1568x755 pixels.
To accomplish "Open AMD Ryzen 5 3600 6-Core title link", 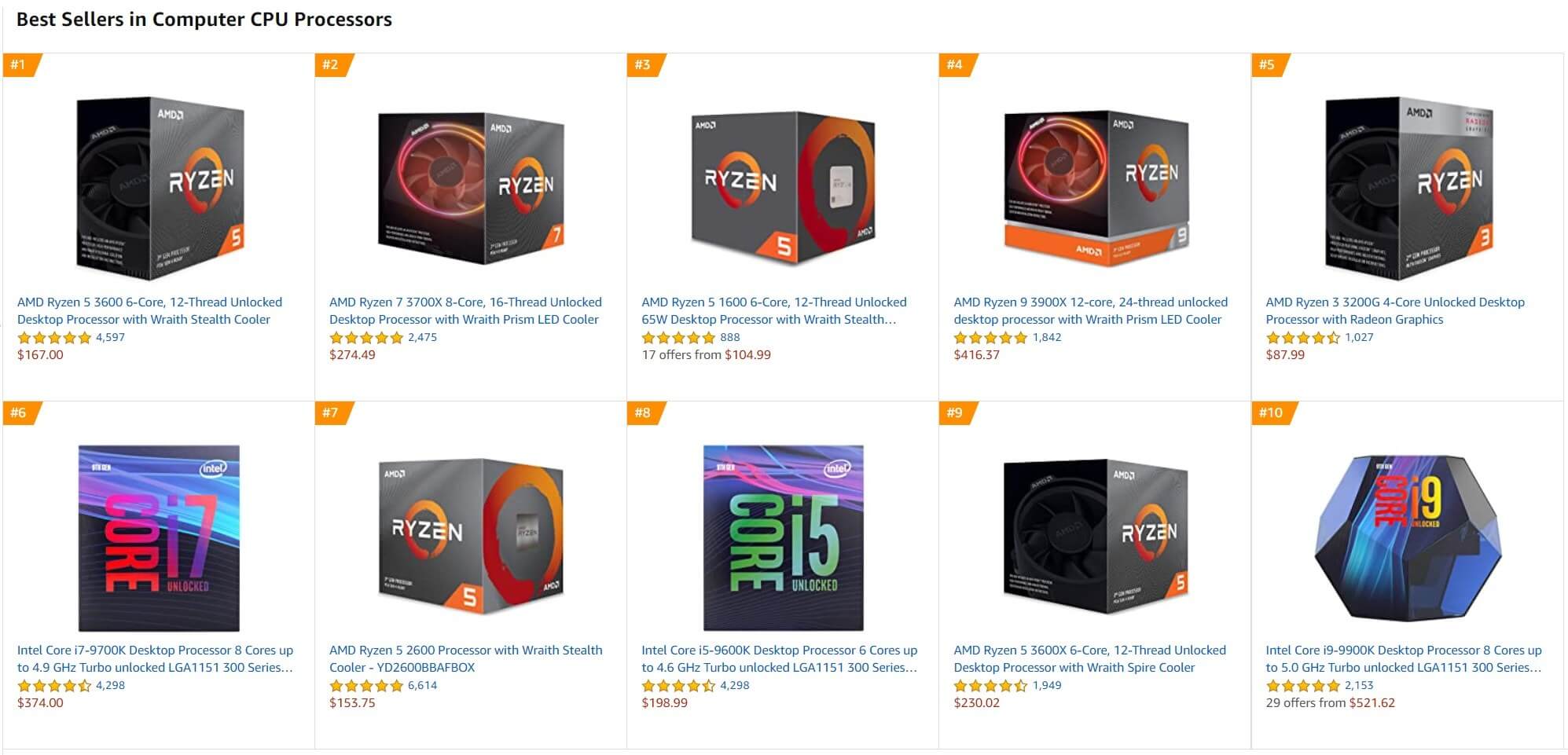I will click(x=149, y=310).
